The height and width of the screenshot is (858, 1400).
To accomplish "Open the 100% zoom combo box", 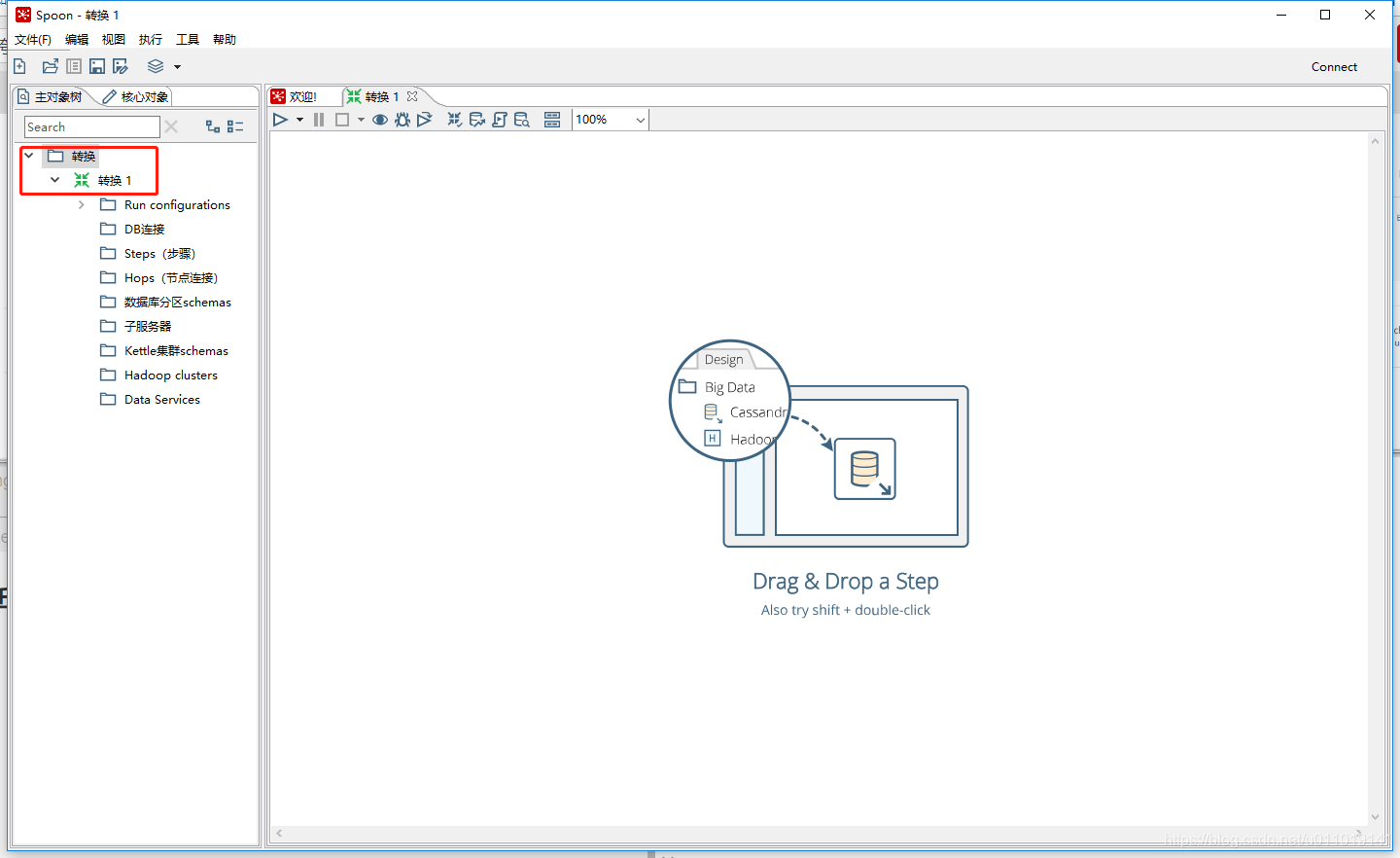I will coord(610,120).
